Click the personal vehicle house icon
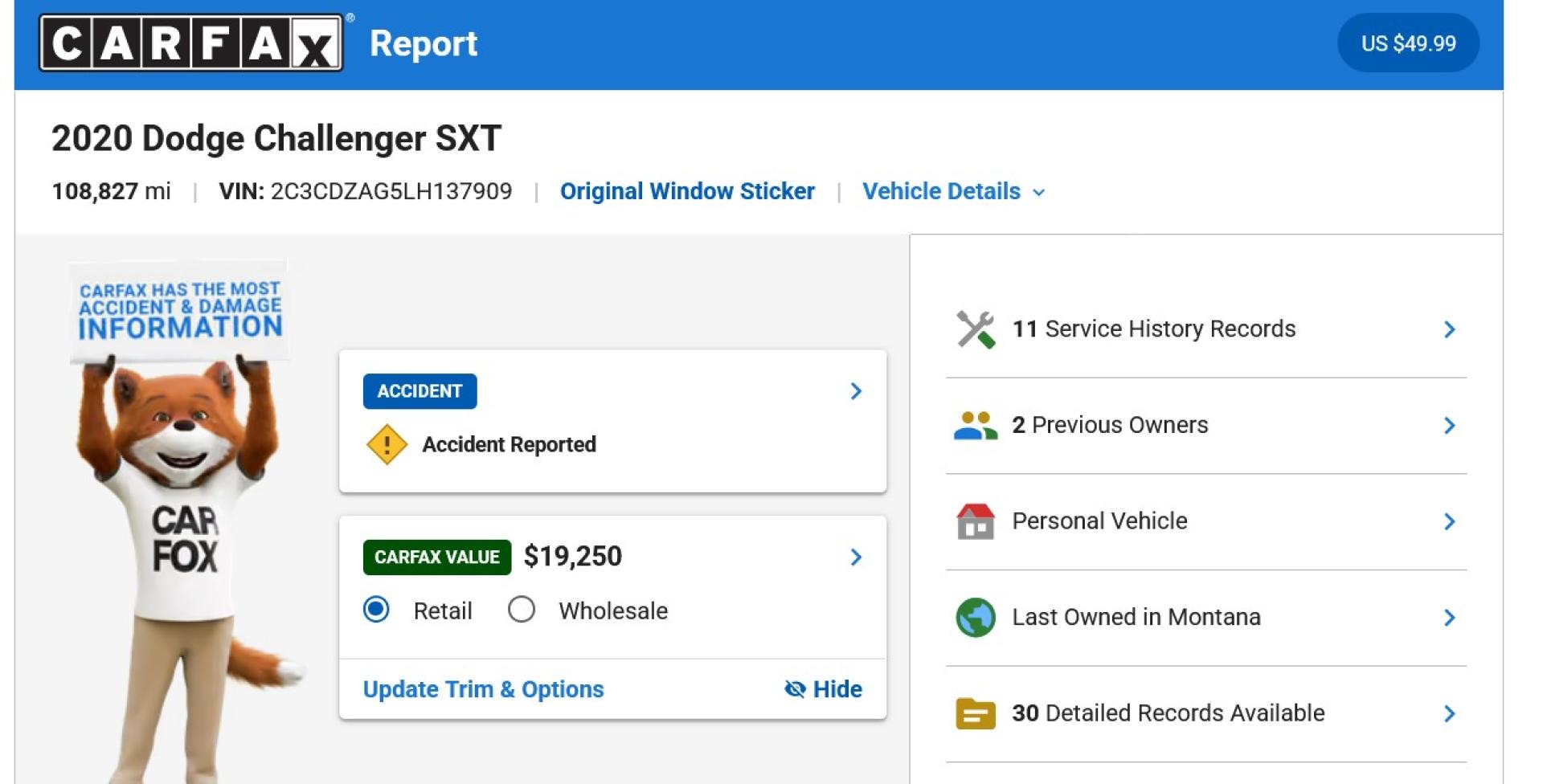The image size is (1543, 784). 976,522
